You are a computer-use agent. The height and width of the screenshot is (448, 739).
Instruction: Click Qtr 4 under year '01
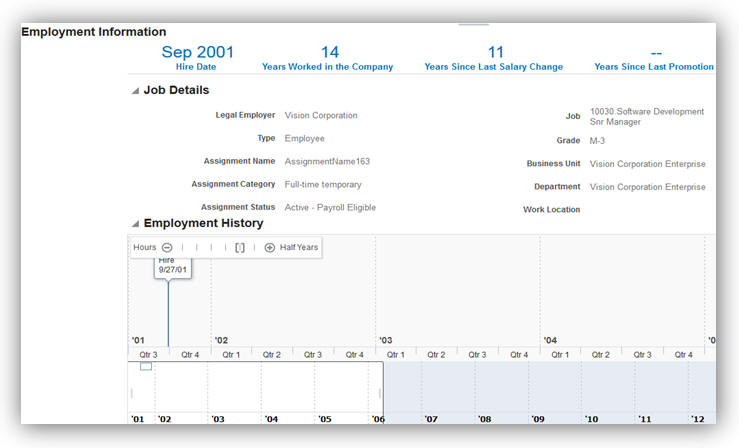190,355
